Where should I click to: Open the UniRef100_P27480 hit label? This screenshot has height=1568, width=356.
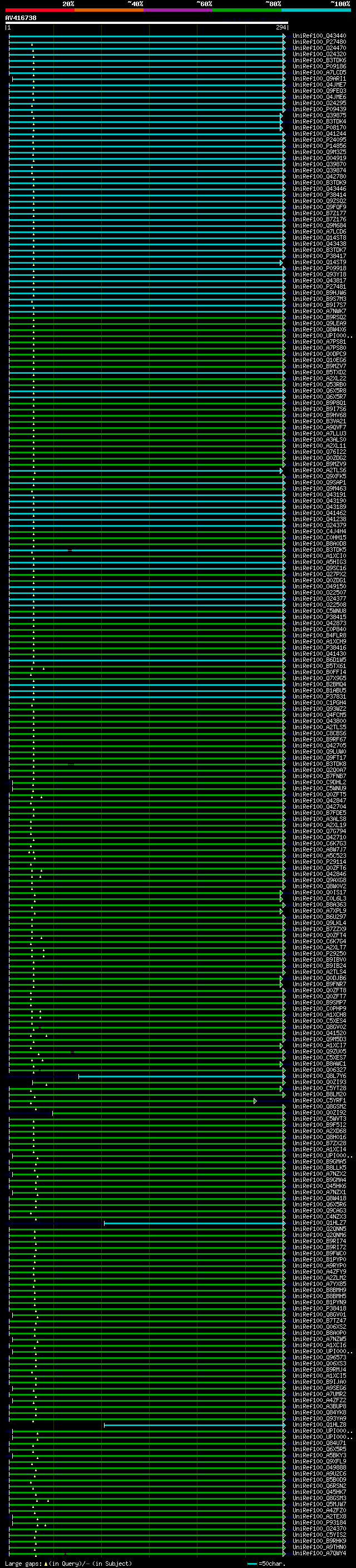pyautogui.click(x=319, y=42)
